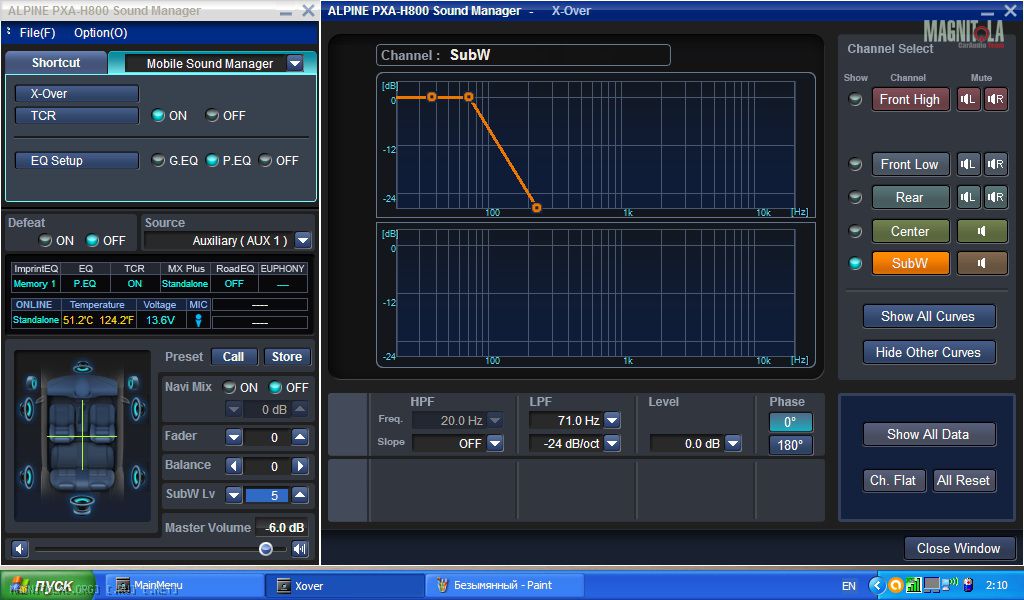1024x600 pixels.
Task: Mute the Rear left channel
Action: [x=968, y=197]
